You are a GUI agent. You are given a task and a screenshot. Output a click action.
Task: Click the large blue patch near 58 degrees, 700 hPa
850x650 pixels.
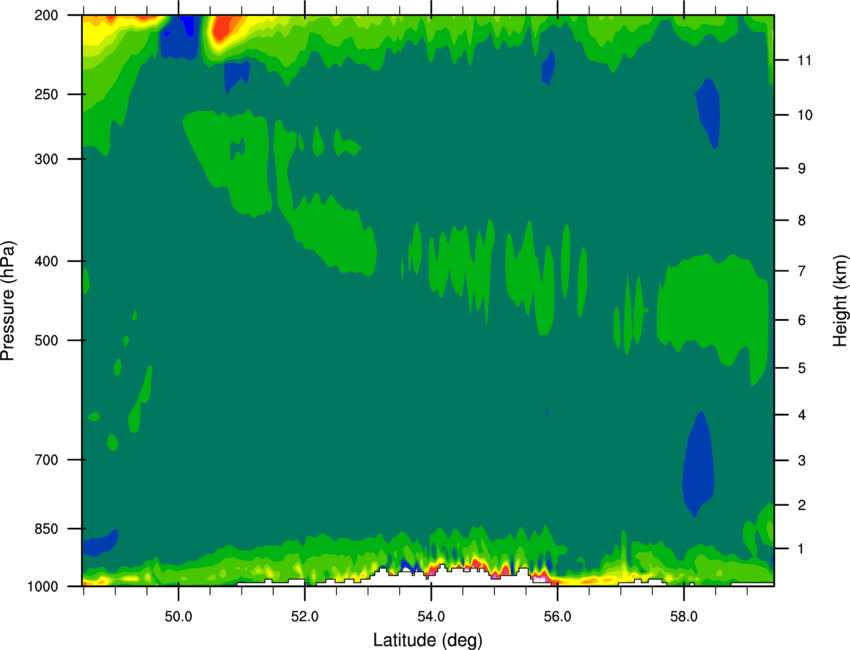(698, 465)
